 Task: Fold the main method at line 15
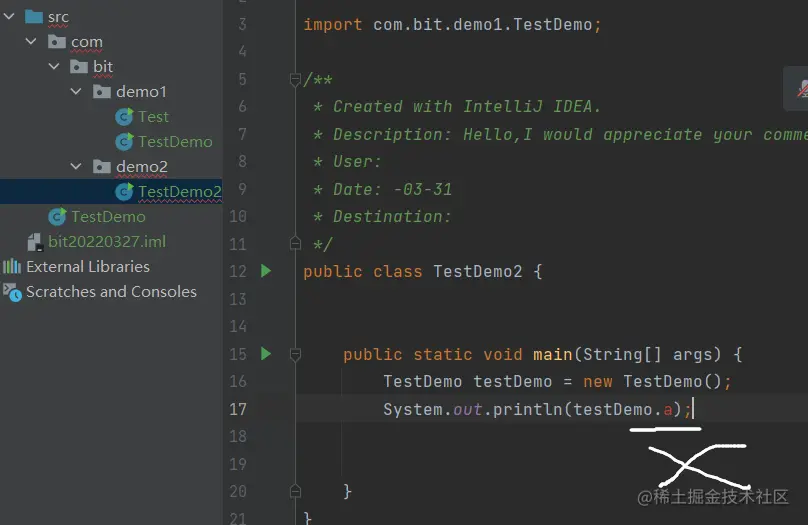coord(295,354)
